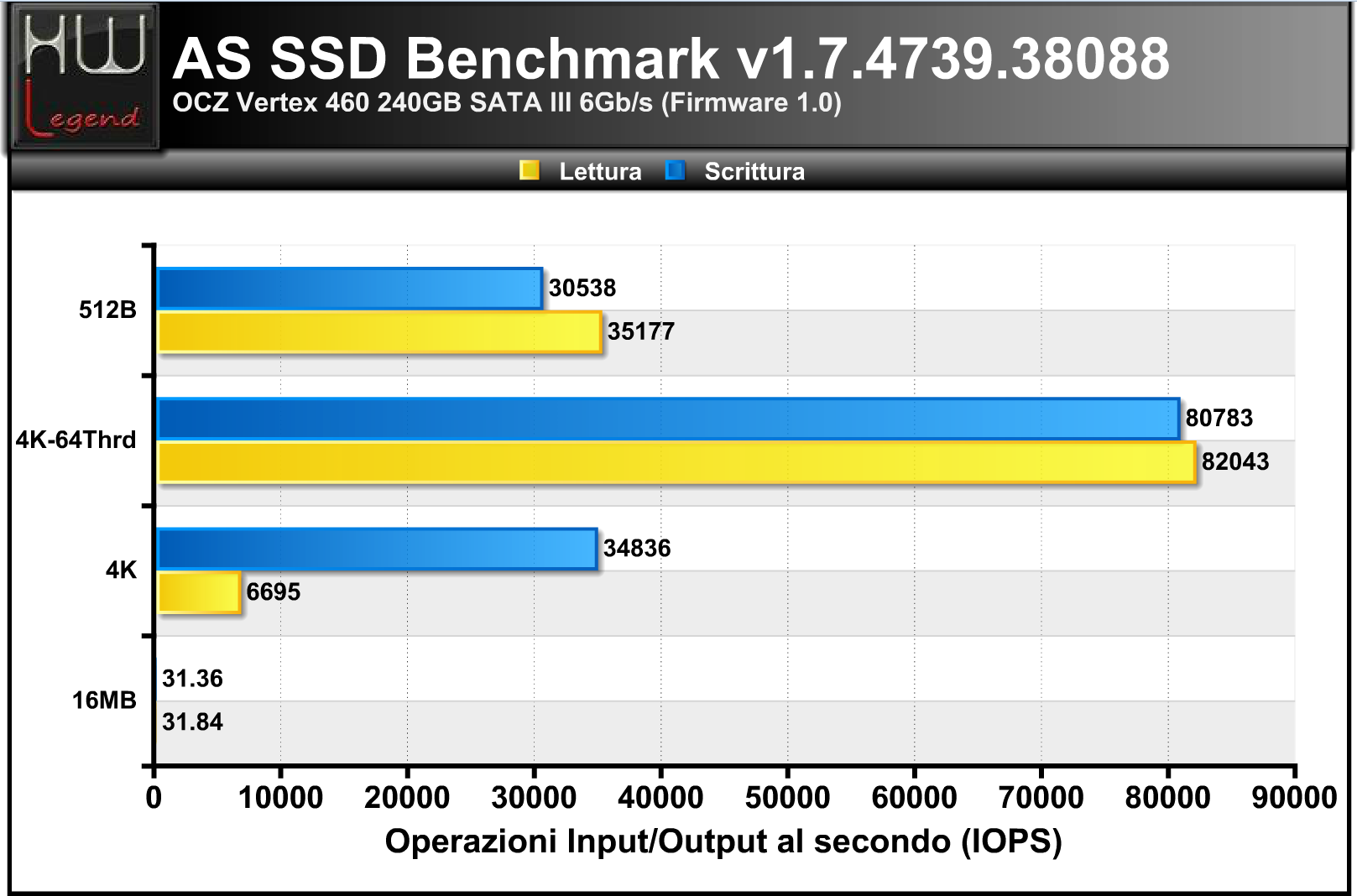Select the 4K yellow read bar

pyautogui.click(x=199, y=592)
